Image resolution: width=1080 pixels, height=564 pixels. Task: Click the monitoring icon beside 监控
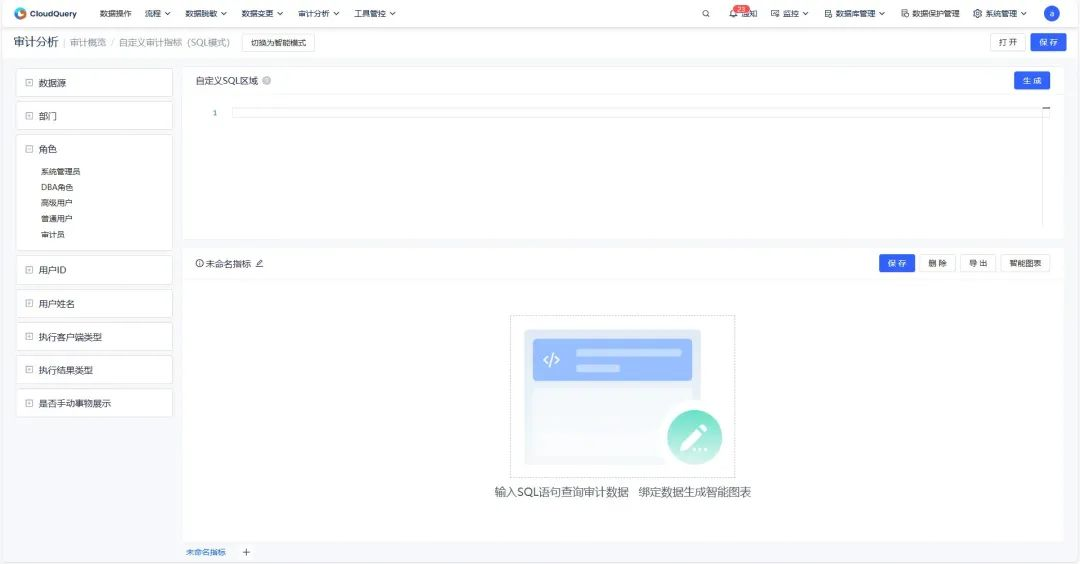point(775,14)
